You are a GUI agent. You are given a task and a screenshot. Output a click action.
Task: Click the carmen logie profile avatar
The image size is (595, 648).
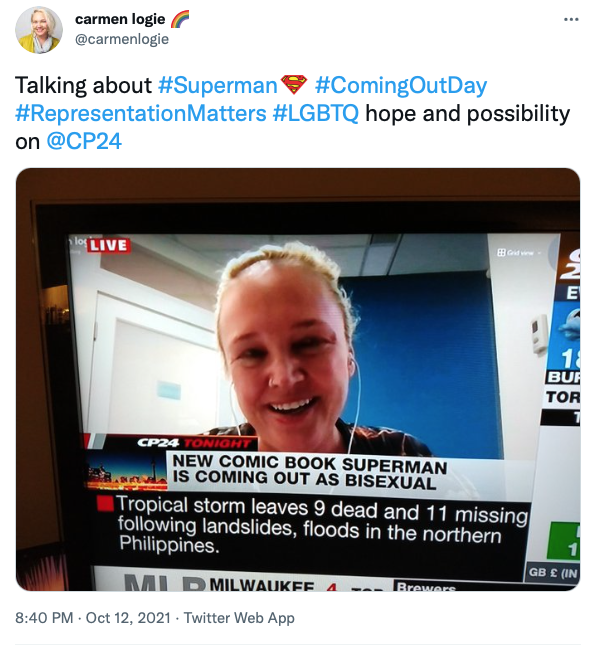point(39,30)
